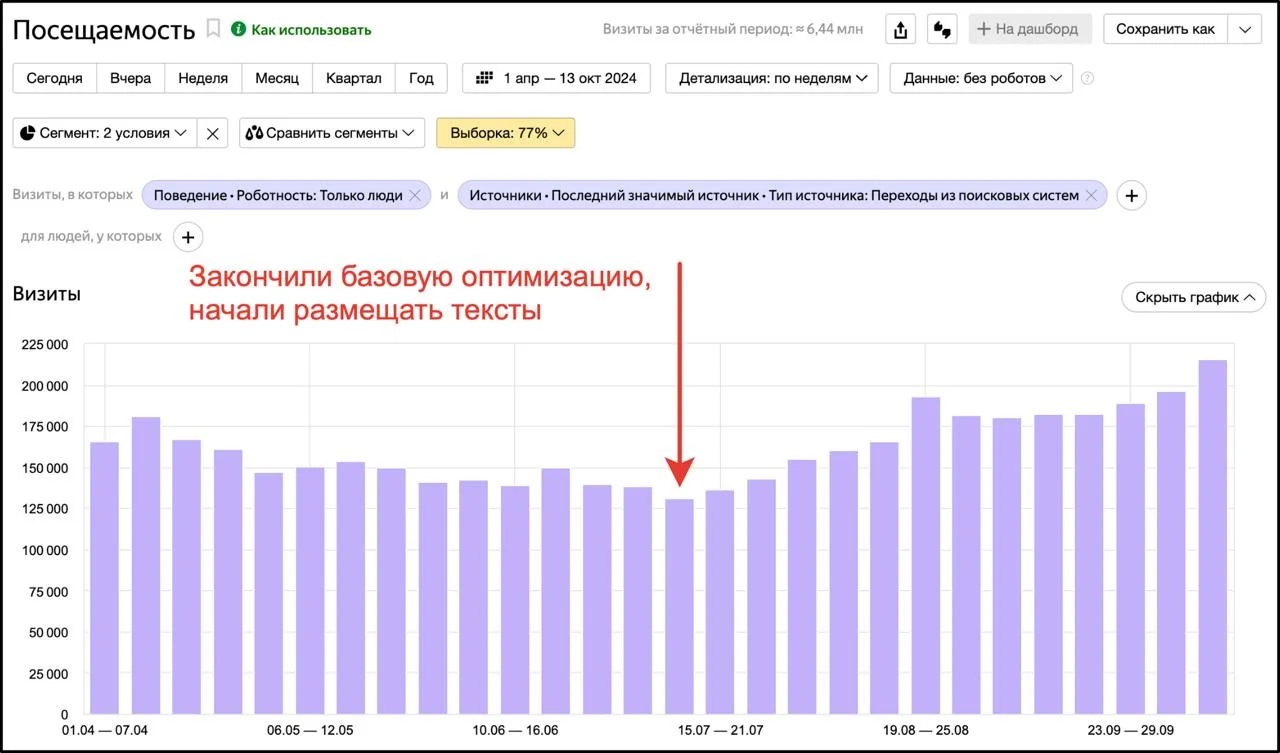Open Детализация: по неделям dropdown

point(771,78)
